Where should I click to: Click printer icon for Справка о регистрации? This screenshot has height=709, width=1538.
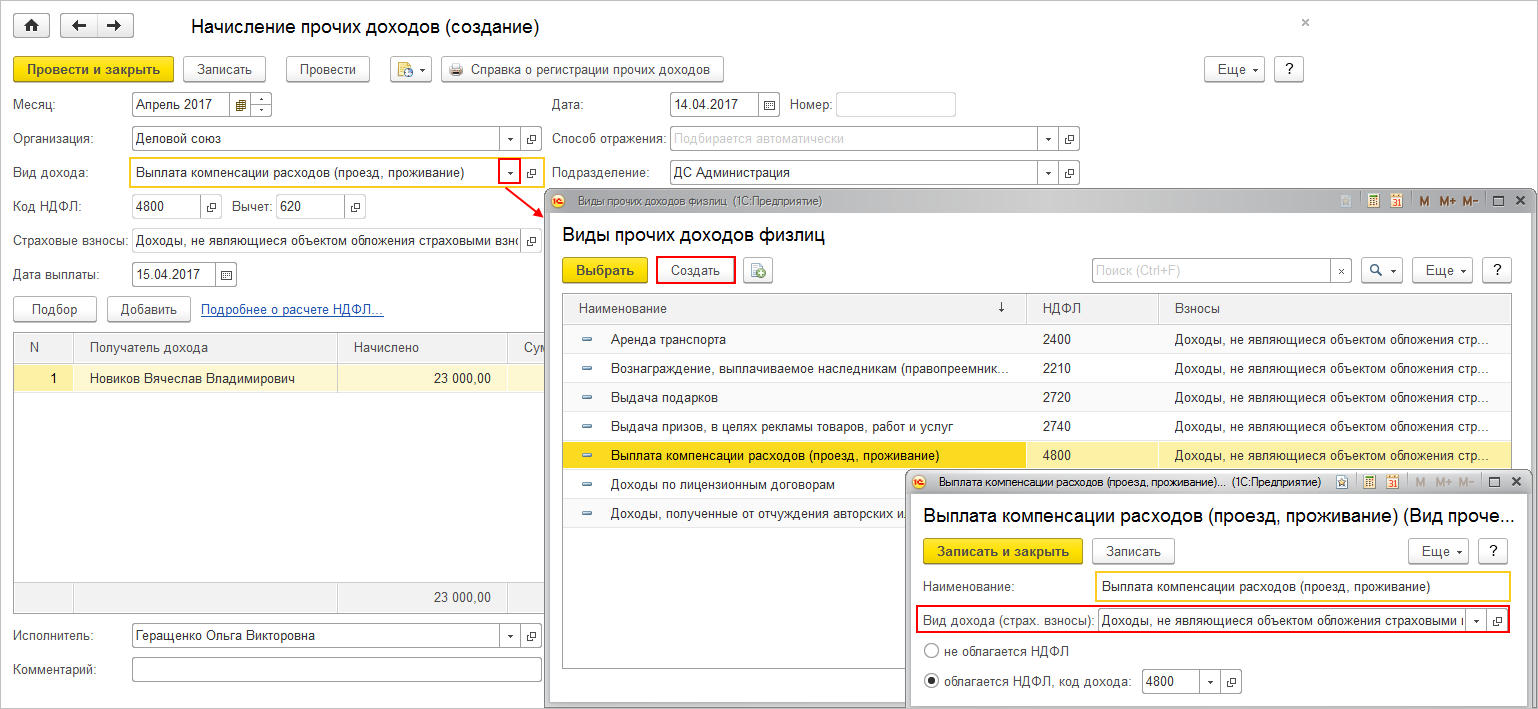pyautogui.click(x=456, y=70)
